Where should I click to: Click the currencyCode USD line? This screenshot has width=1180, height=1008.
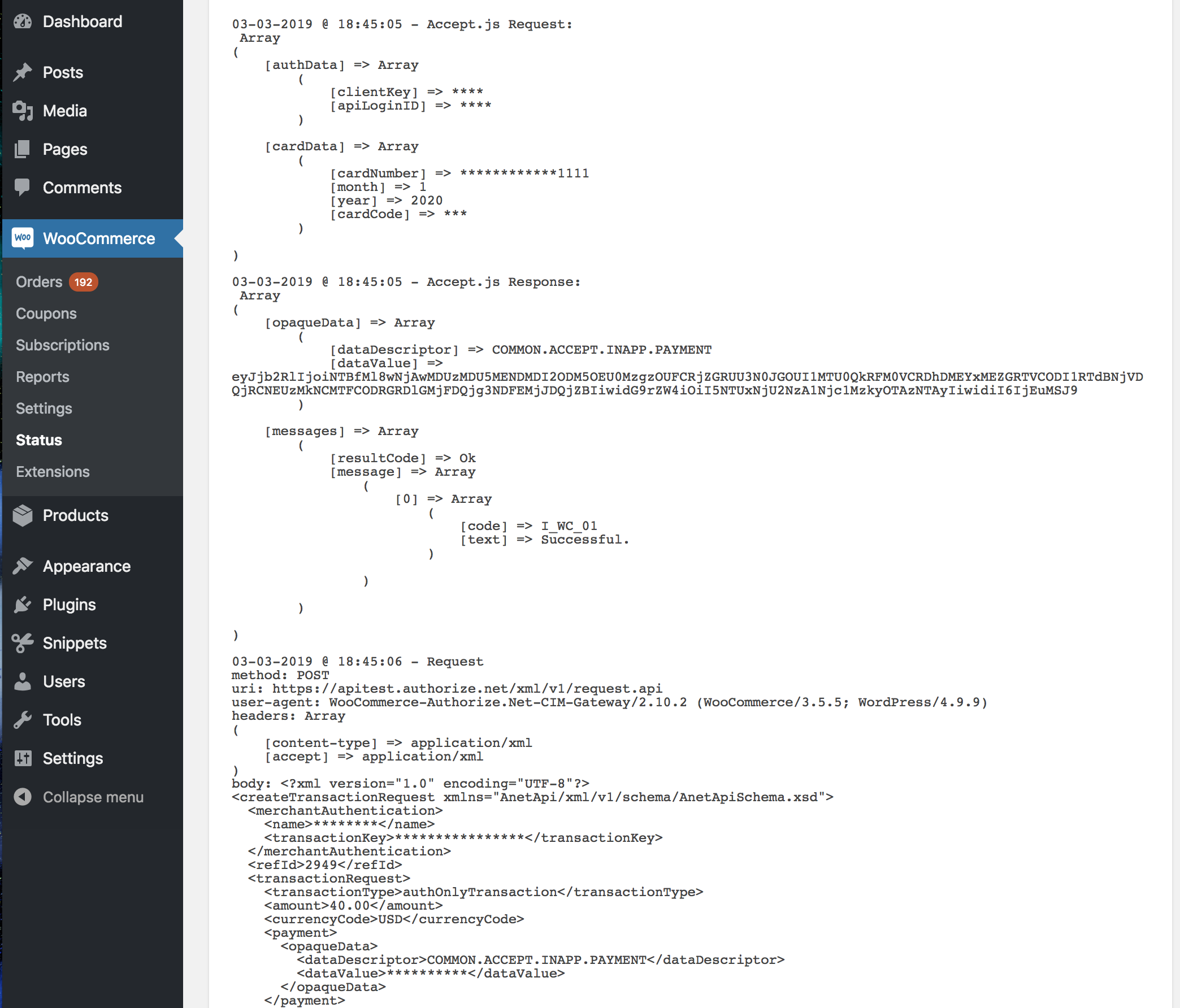pos(394,919)
